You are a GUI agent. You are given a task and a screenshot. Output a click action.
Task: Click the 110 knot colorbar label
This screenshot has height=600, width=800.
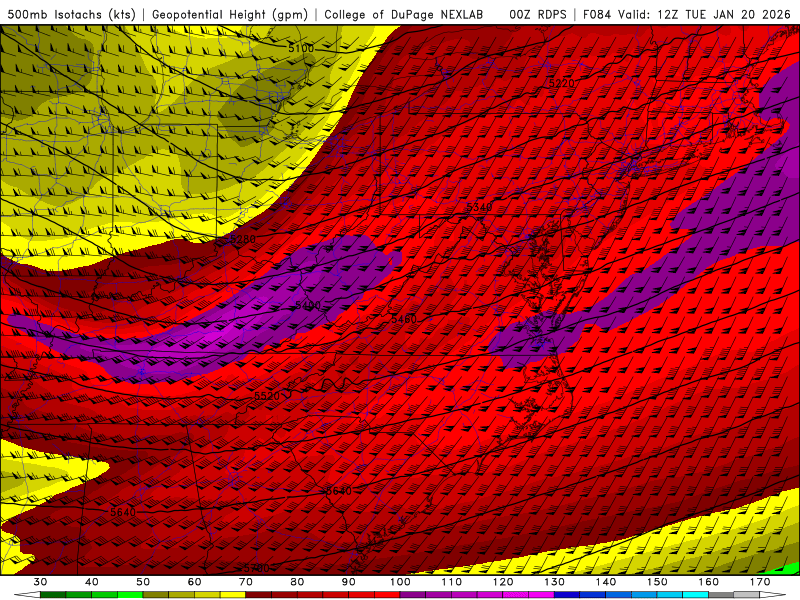[452, 582]
